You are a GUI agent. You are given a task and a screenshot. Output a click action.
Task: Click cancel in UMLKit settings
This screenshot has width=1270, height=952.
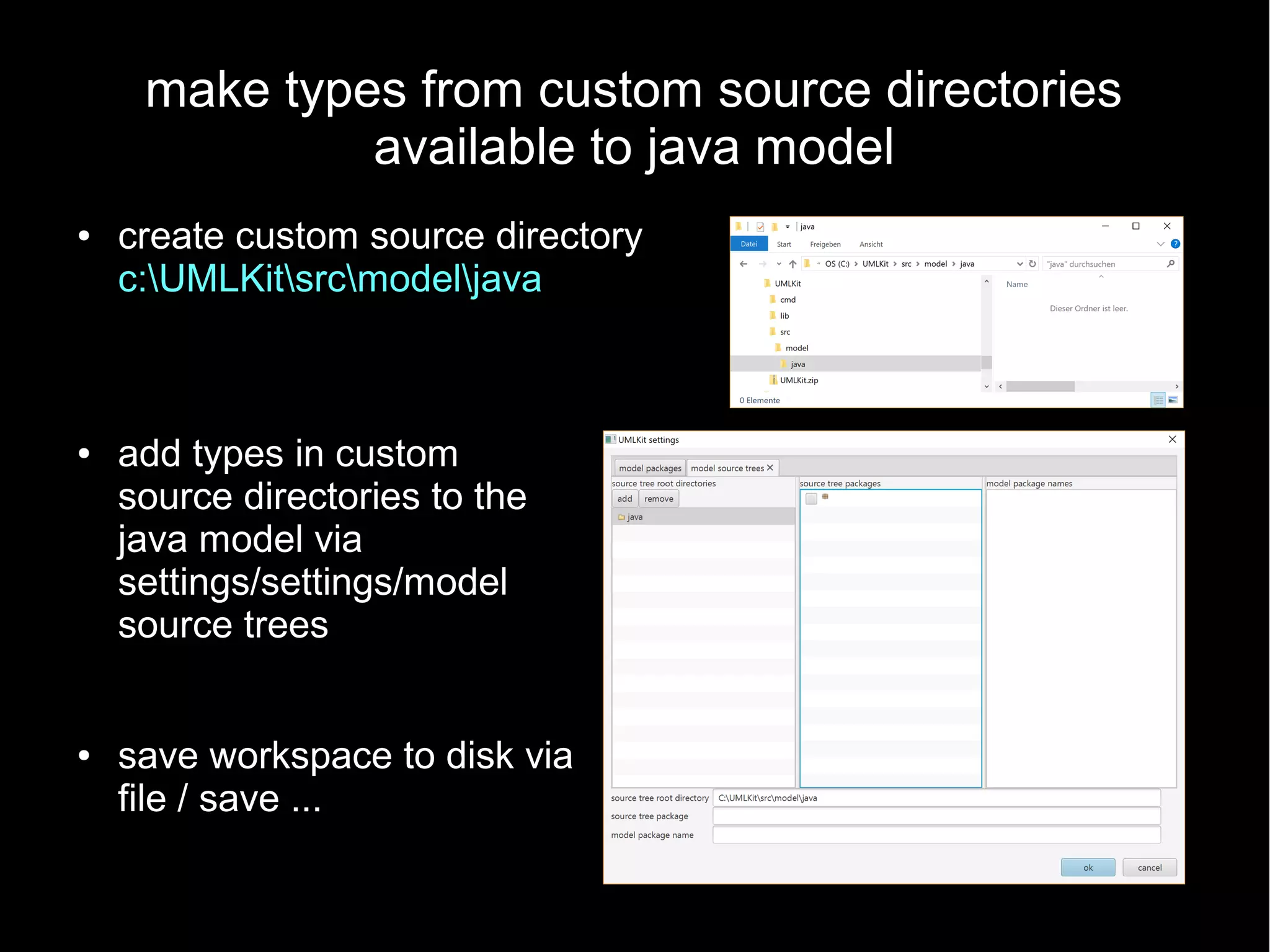pos(1150,867)
